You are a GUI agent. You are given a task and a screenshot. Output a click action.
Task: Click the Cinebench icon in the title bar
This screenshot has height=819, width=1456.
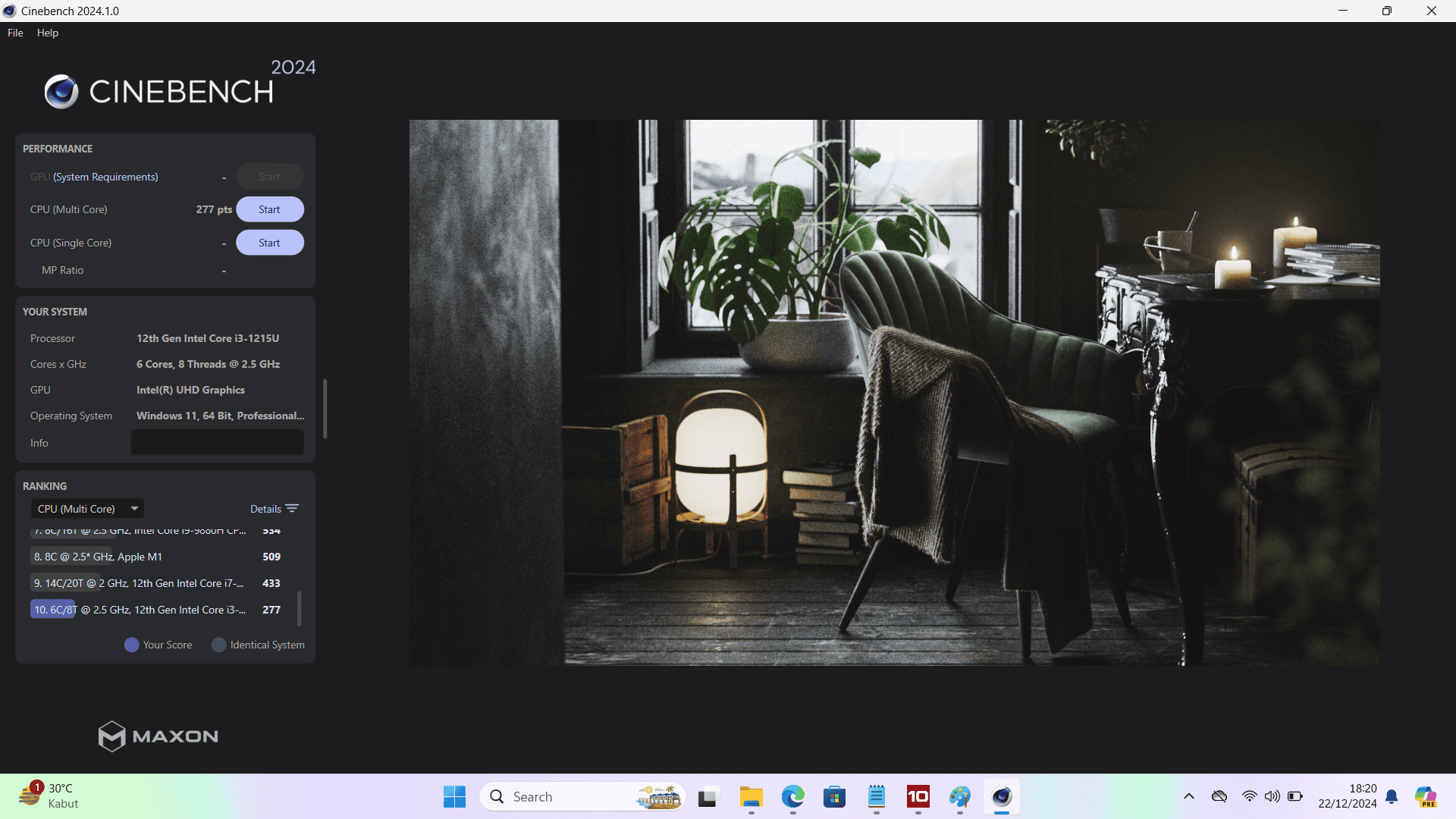(9, 11)
